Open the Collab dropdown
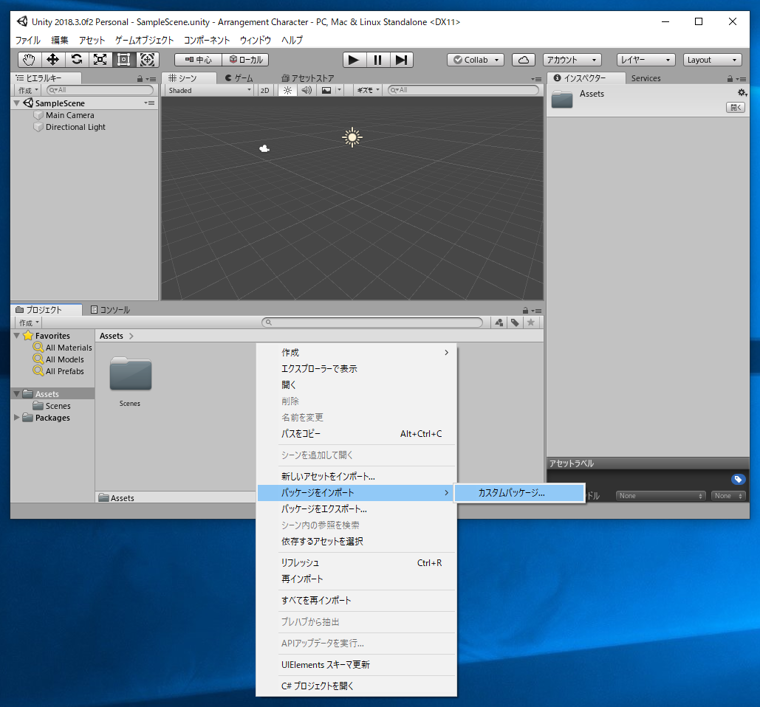Viewport: 760px width, 707px height. coord(475,60)
